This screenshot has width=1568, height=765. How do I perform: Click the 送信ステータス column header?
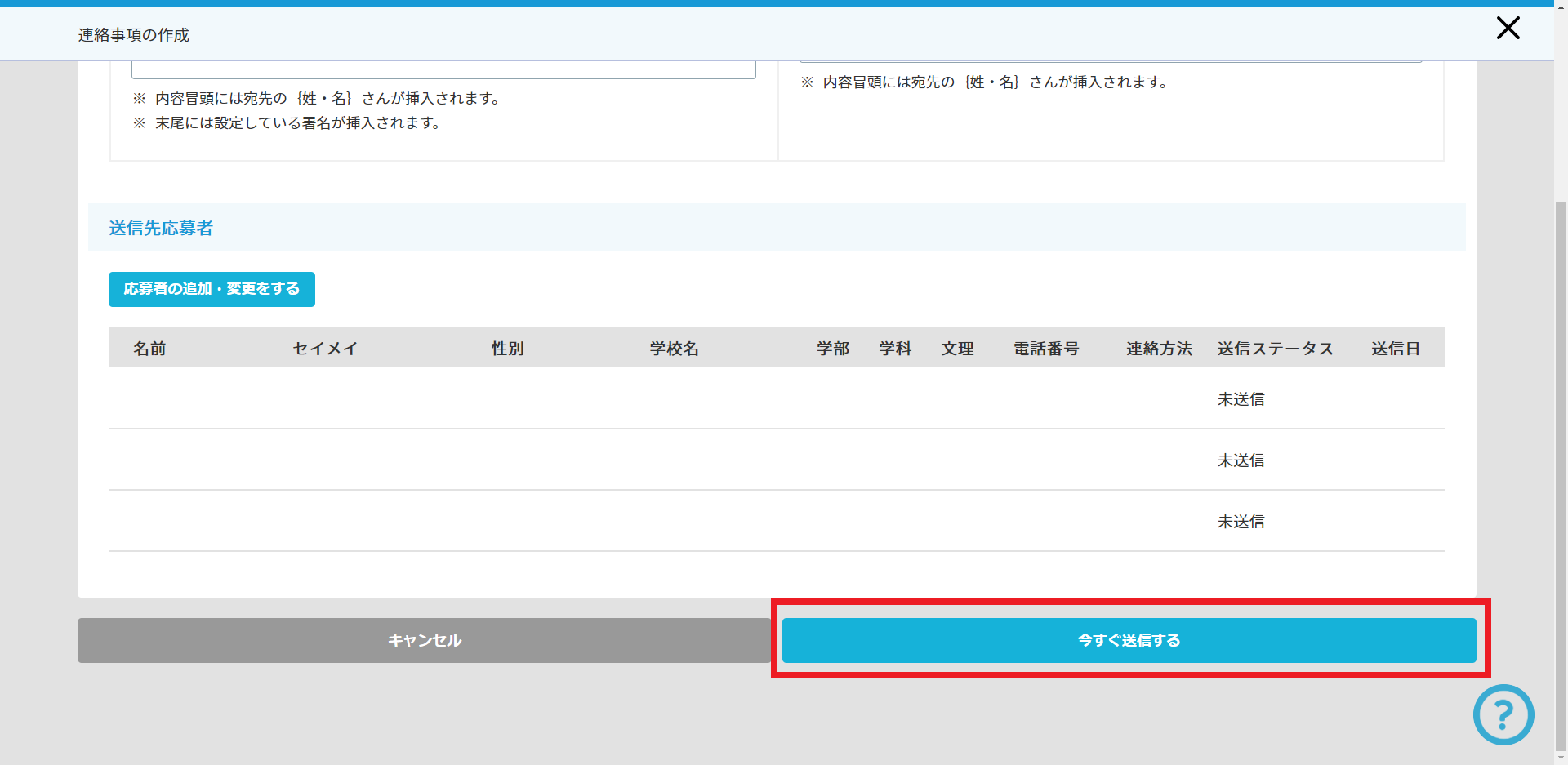(1275, 349)
